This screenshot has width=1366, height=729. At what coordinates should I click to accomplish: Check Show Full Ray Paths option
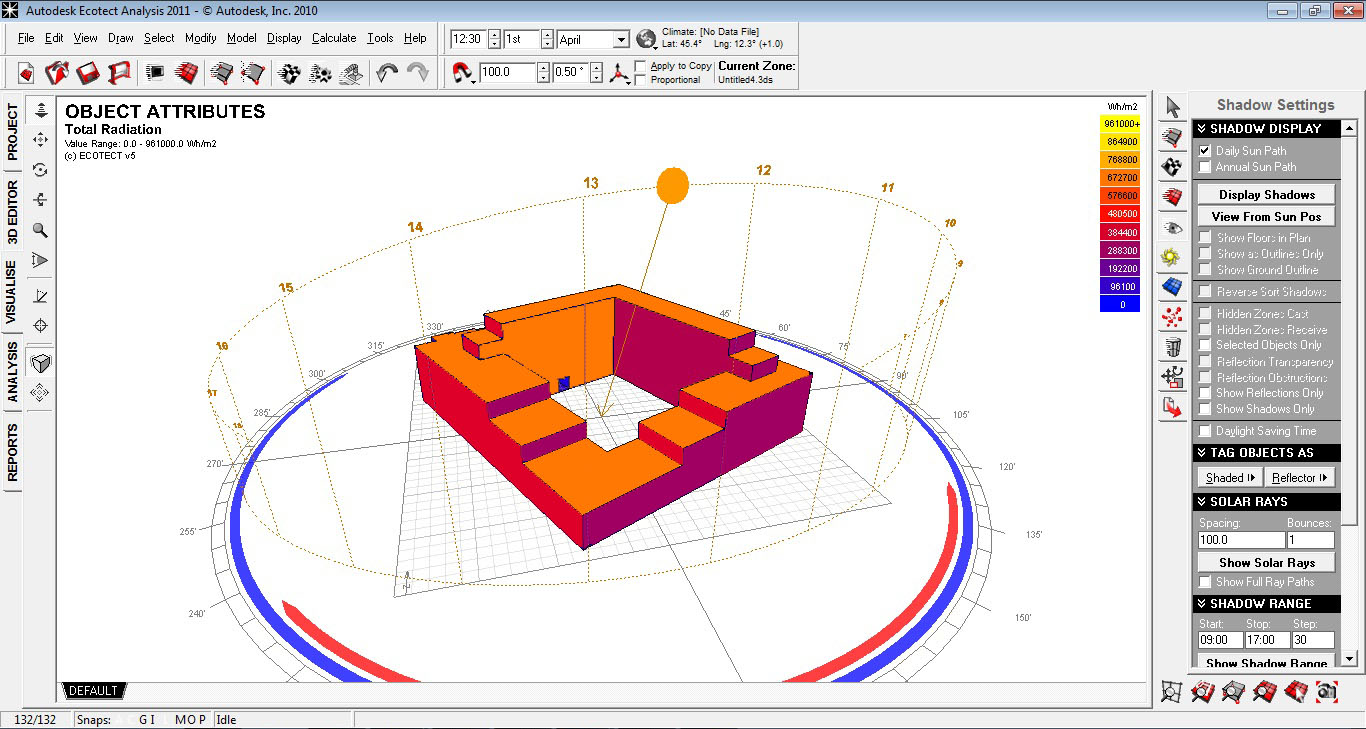(x=1205, y=582)
